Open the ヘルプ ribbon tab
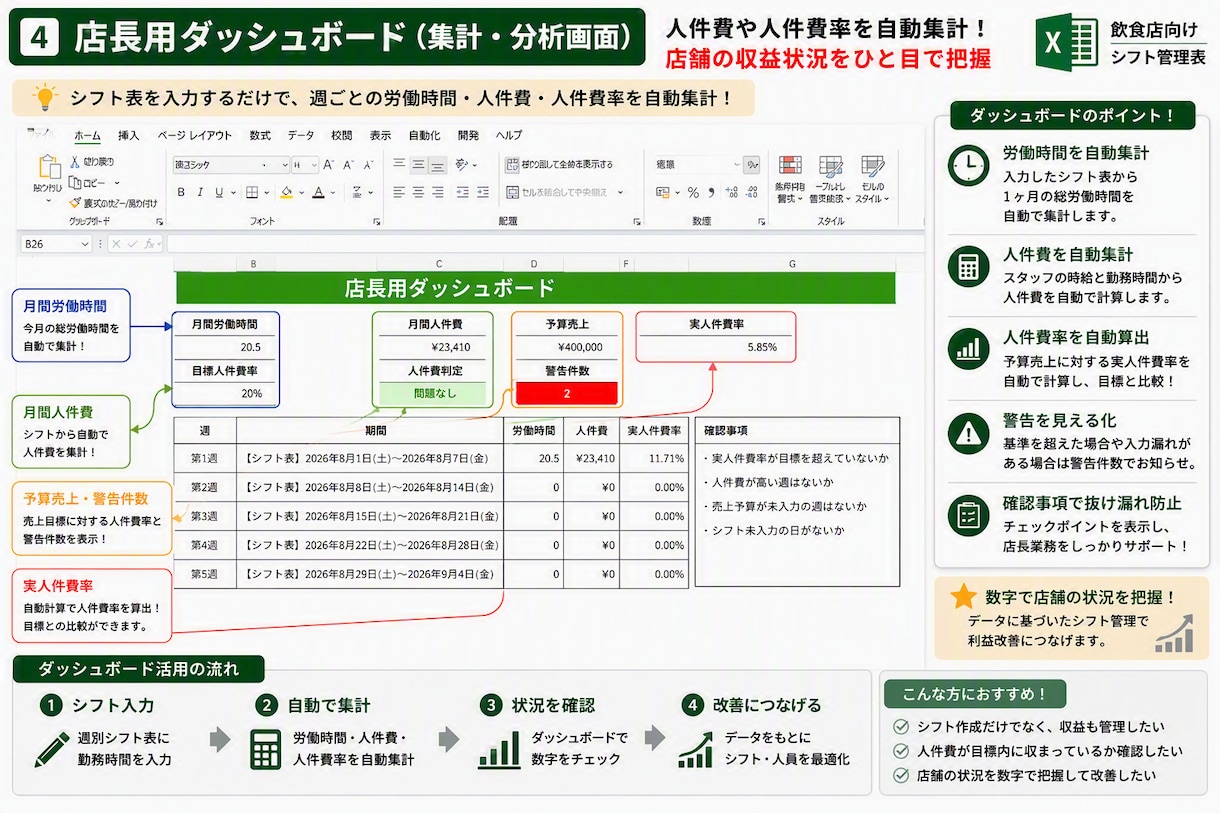This screenshot has height=813, width=1220. (x=509, y=135)
